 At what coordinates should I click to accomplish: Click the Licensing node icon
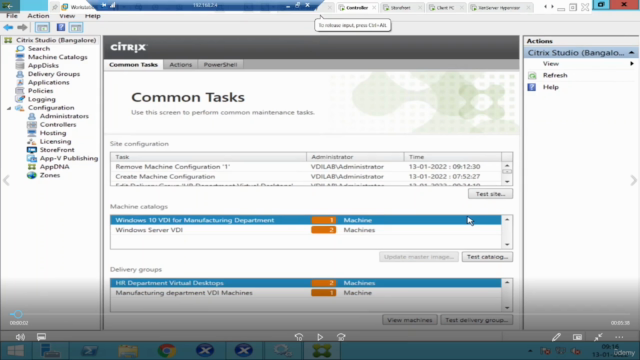(32, 142)
